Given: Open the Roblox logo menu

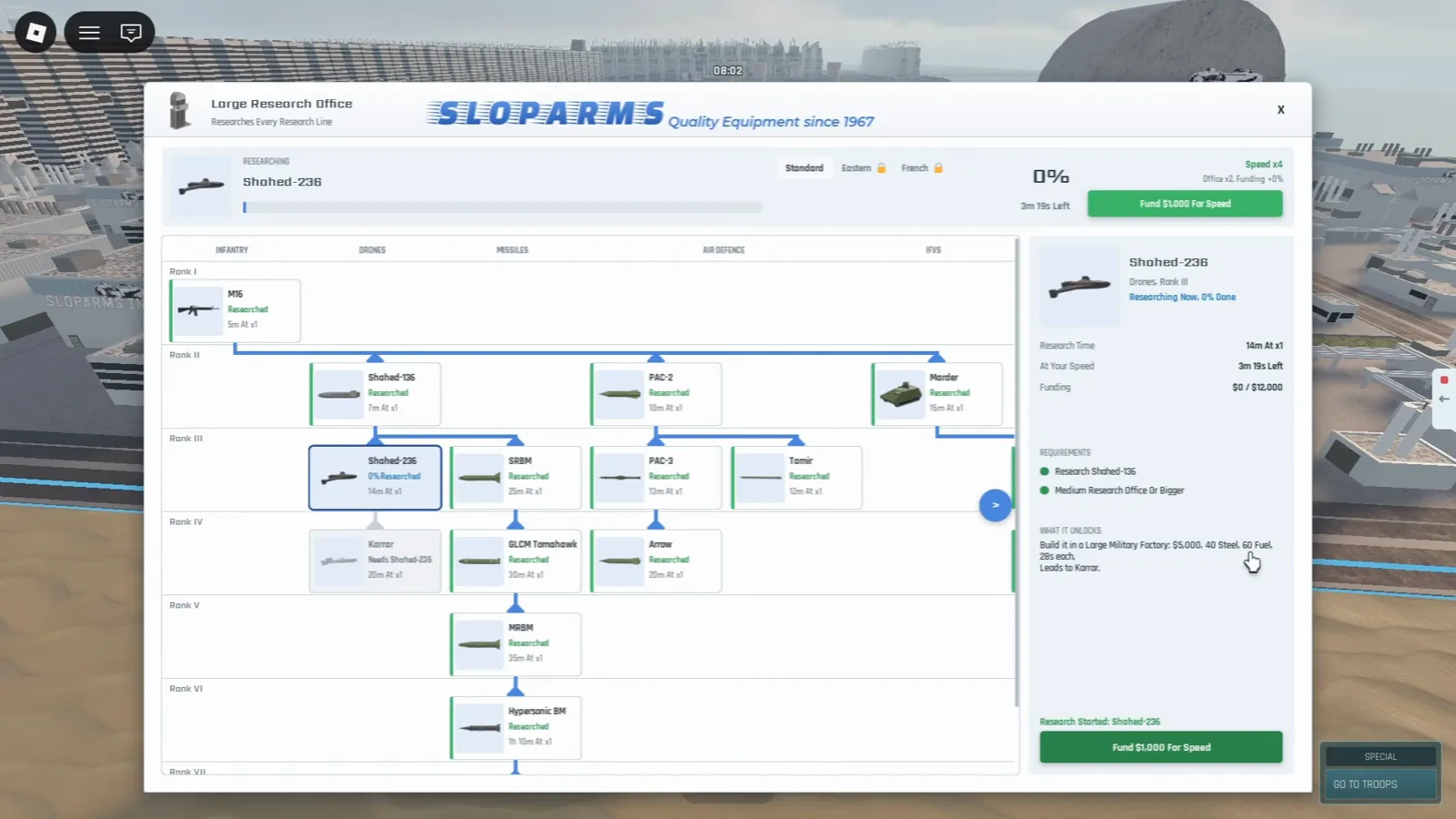Looking at the screenshot, I should coord(35,33).
